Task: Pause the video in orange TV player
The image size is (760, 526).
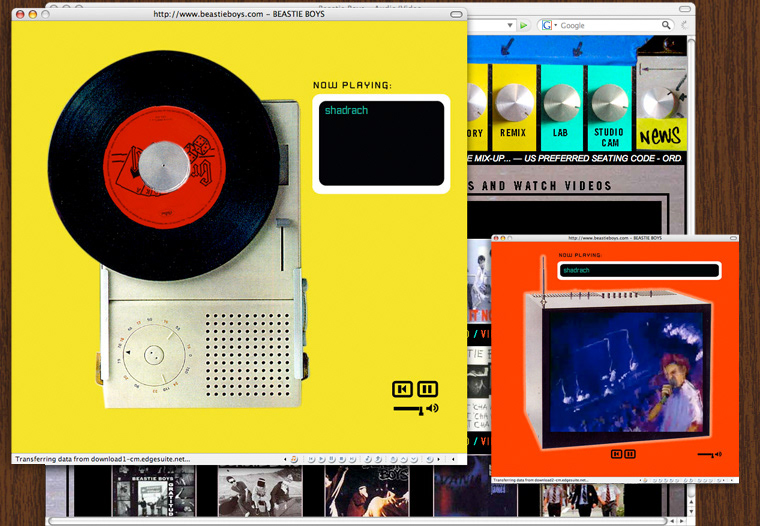Action: (x=630, y=454)
